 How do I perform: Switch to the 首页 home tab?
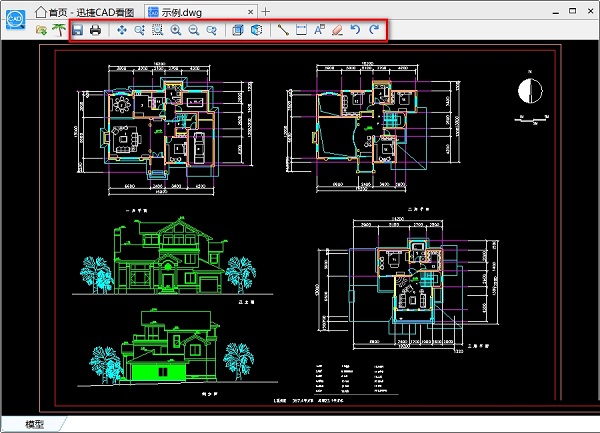(x=85, y=12)
